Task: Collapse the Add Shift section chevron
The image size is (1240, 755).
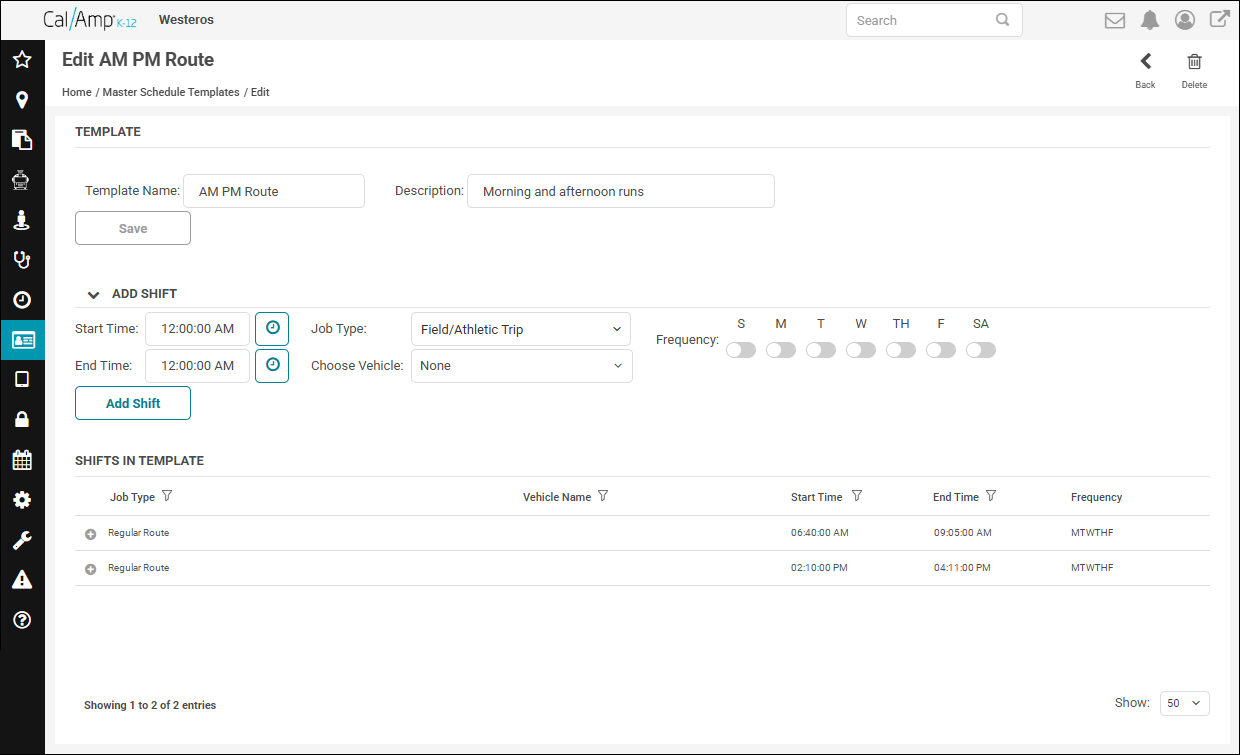Action: coord(93,295)
